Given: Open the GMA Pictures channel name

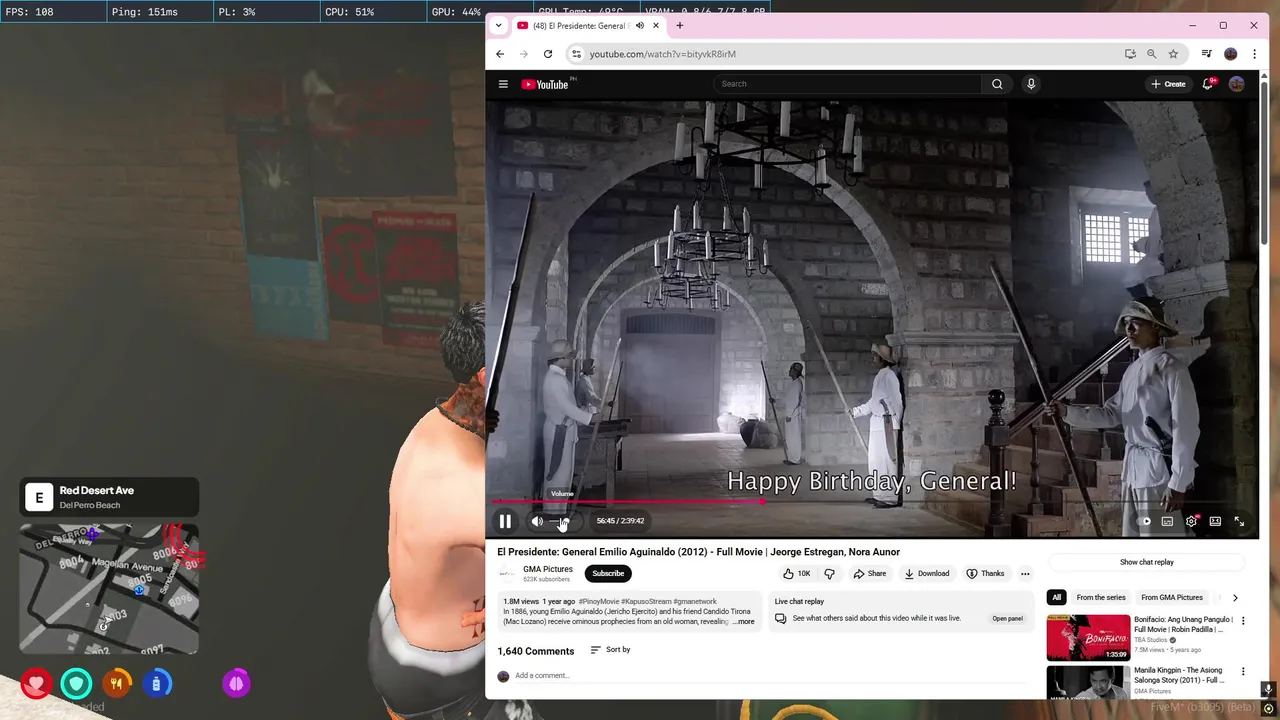Looking at the screenshot, I should tap(548, 569).
